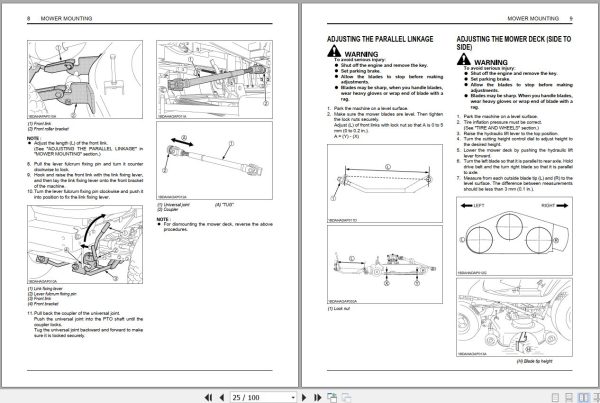Image resolution: width=600 pixels, height=403 pixels.
Task: Click the blade tip height illustration
Action: coord(514,317)
